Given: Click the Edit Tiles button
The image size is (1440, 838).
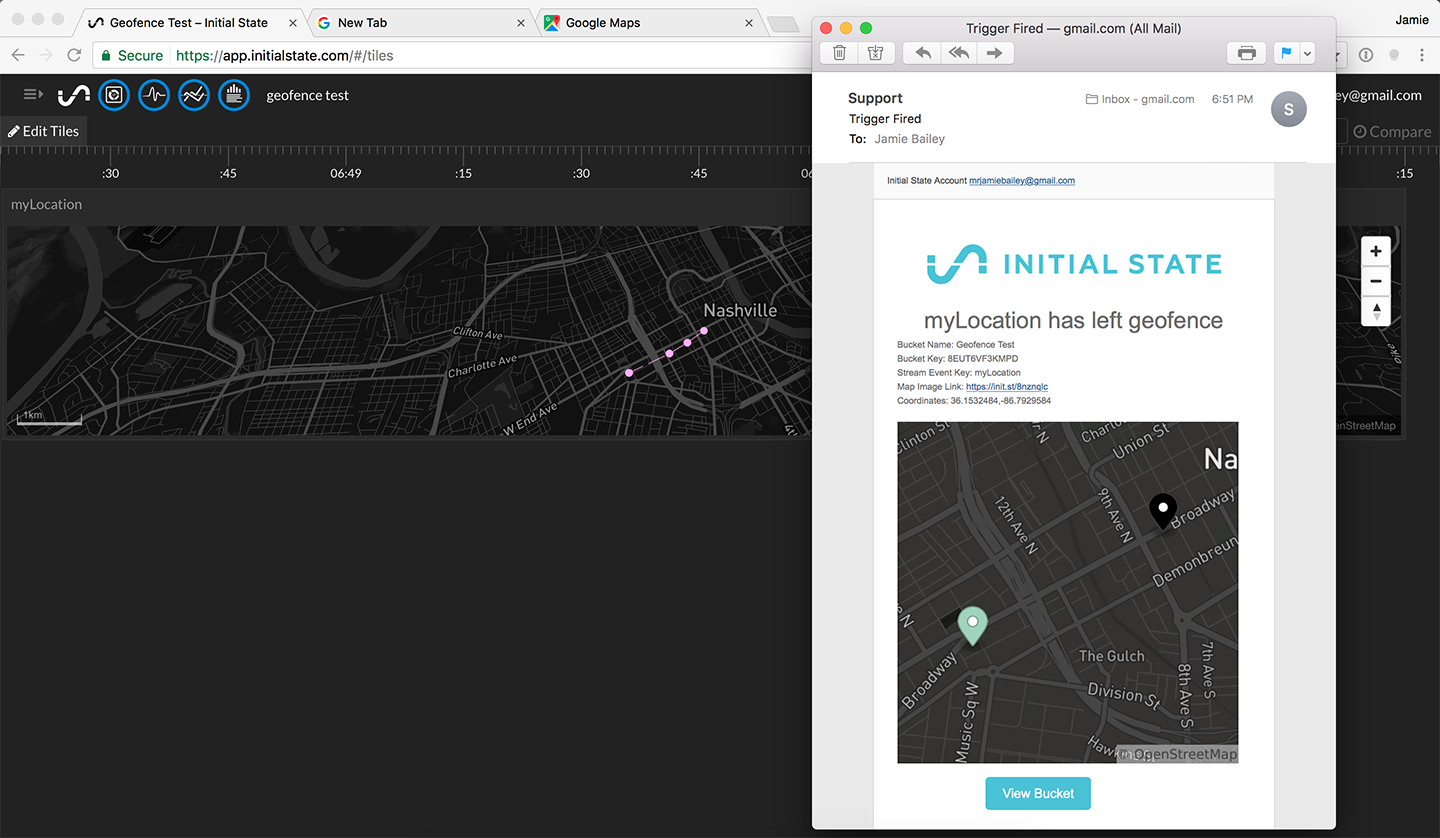Looking at the screenshot, I should click(44, 131).
